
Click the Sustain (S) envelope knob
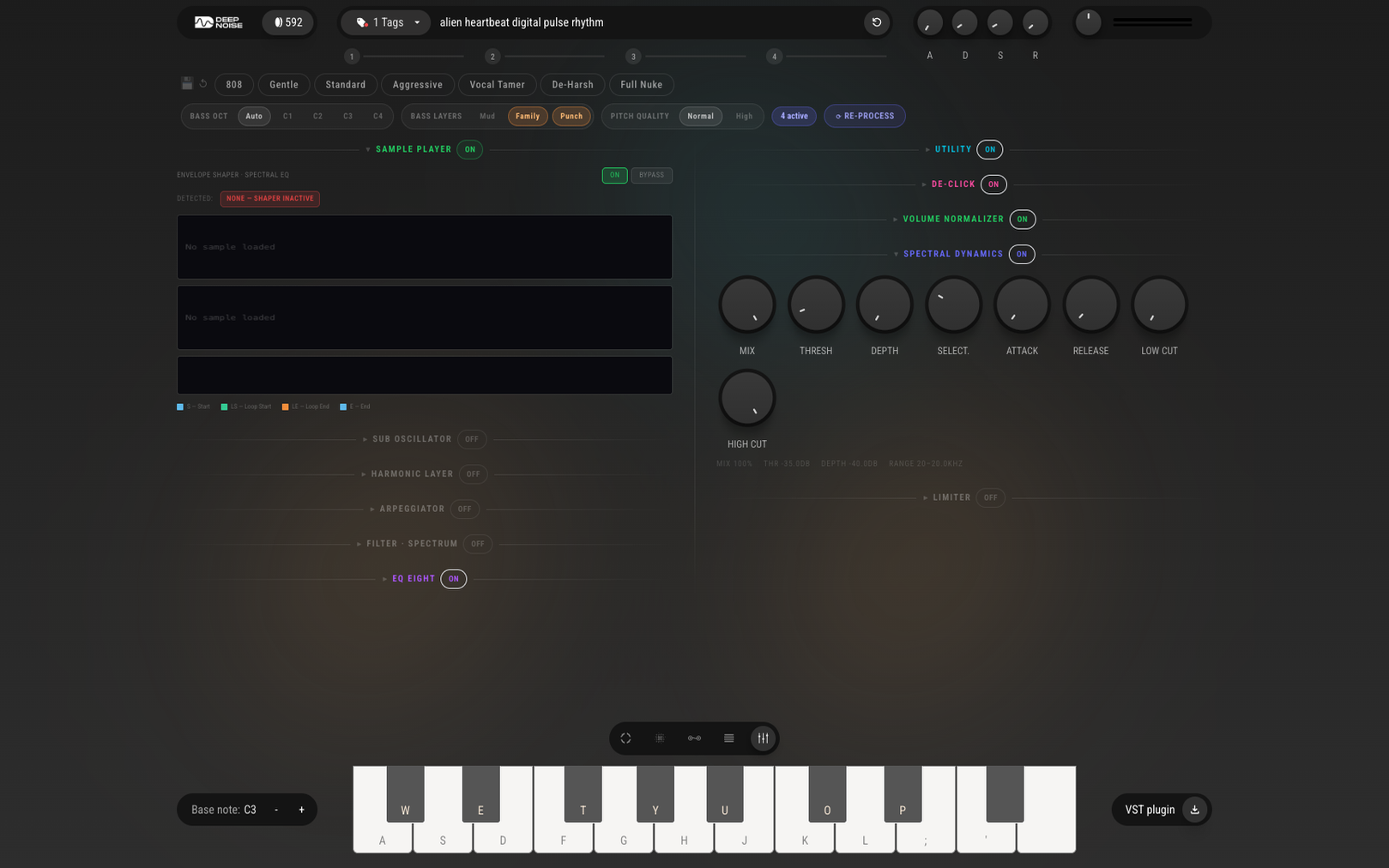[x=999, y=23]
